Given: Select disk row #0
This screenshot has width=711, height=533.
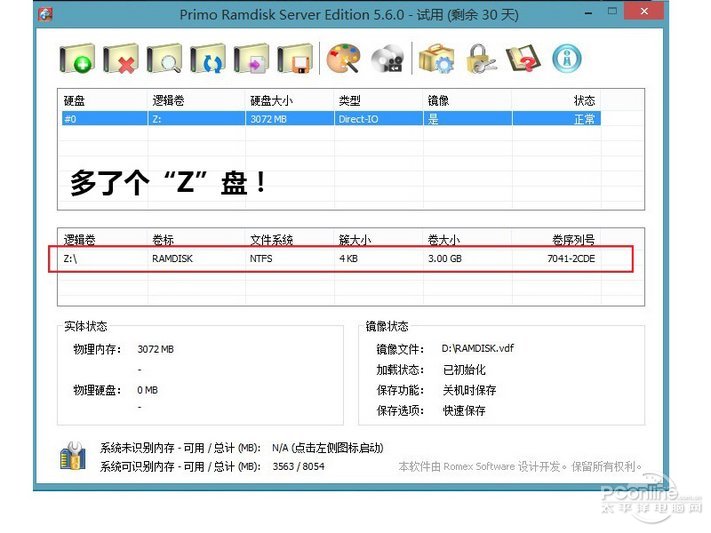Looking at the screenshot, I should (x=331, y=119).
